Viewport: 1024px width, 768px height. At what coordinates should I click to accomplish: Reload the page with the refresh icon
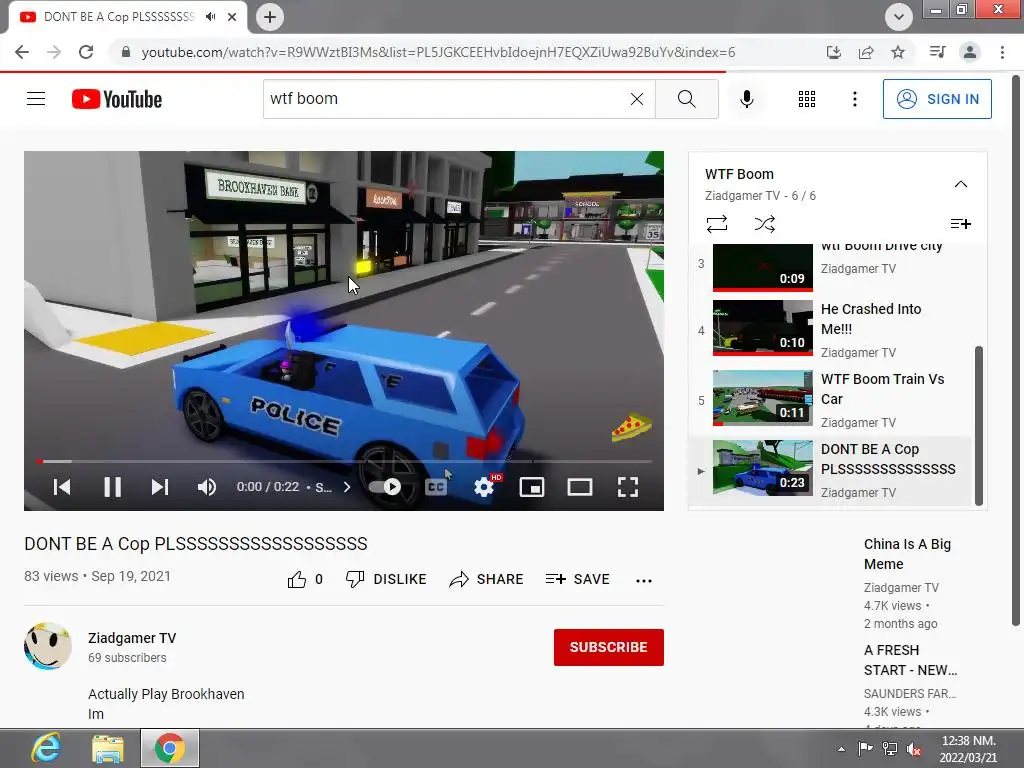point(86,52)
